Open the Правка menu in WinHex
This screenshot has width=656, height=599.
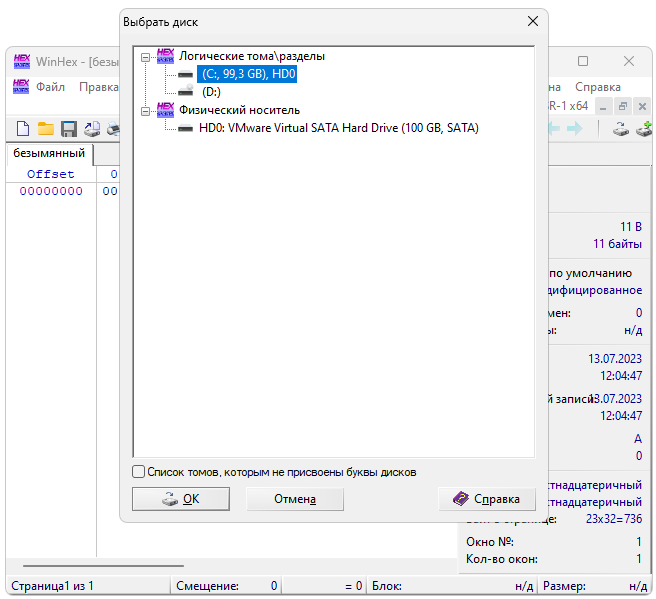[x=99, y=87]
